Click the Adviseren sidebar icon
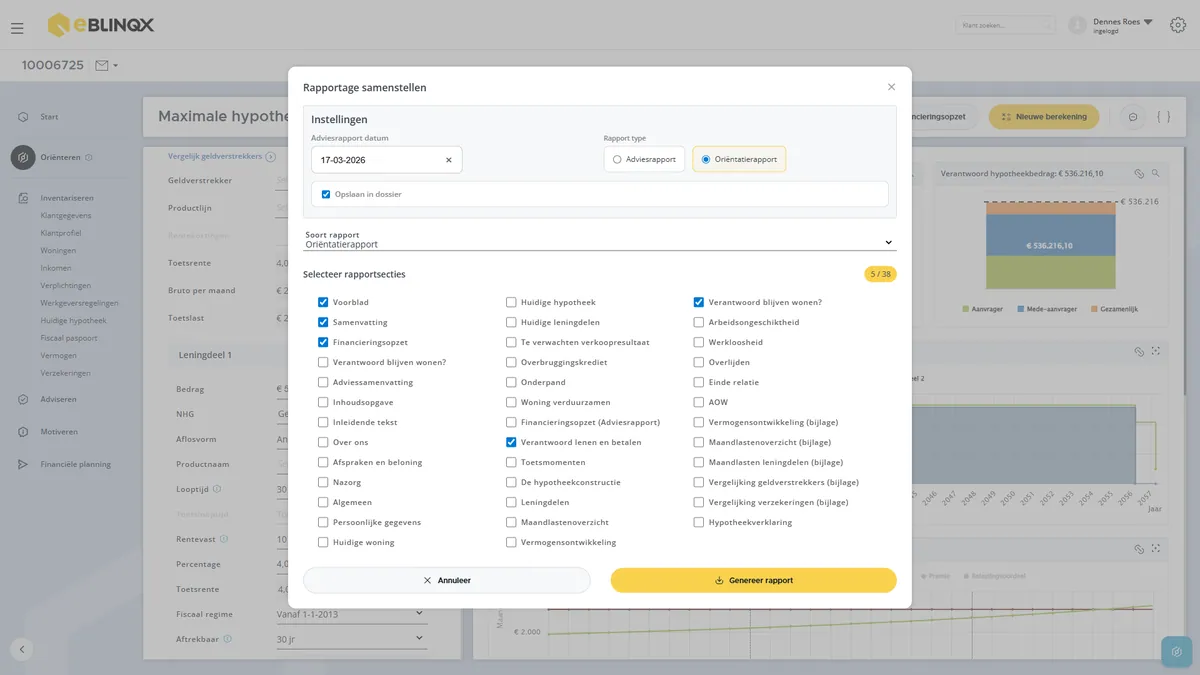Viewport: 1200px width, 675px height. point(22,399)
